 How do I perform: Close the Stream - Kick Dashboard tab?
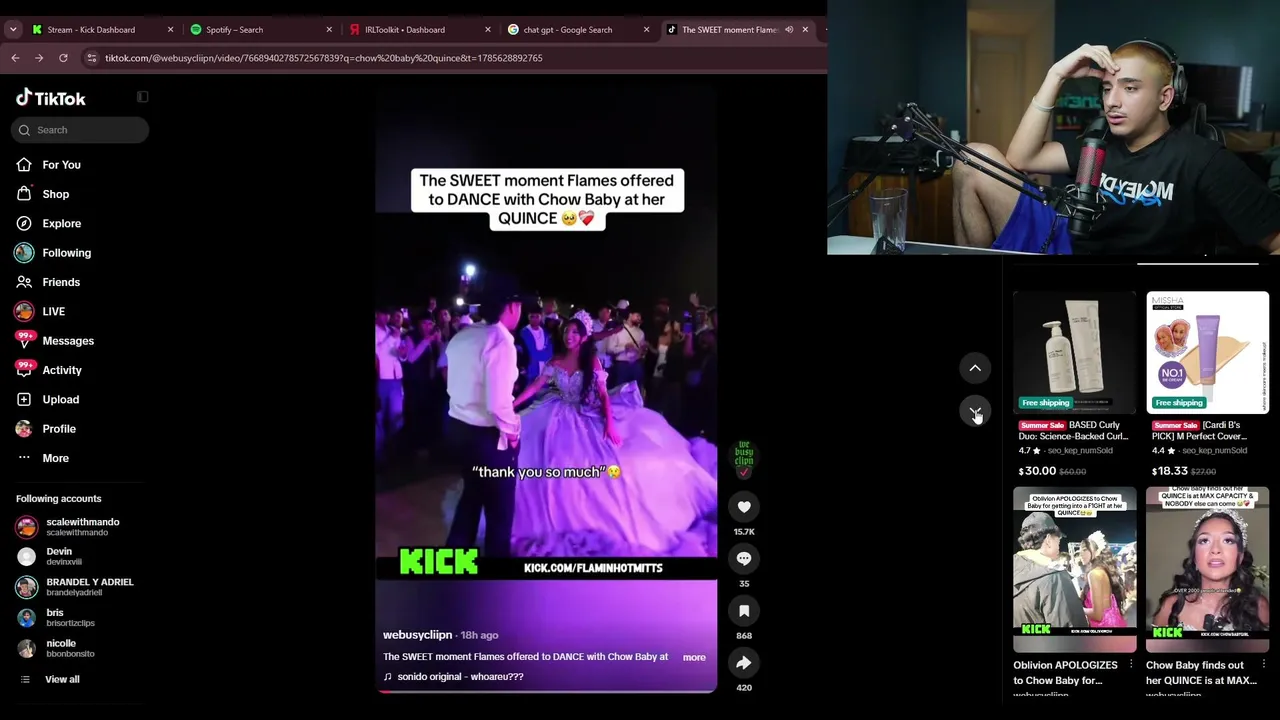pos(170,30)
